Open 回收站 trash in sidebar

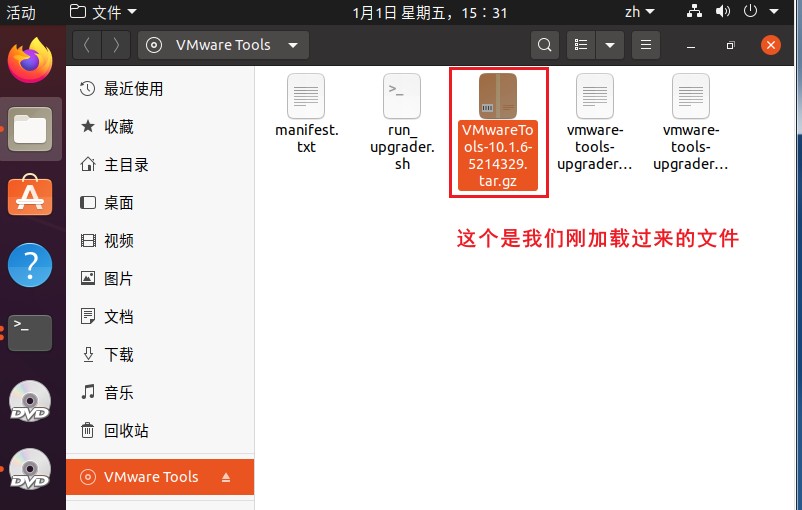coord(160,431)
